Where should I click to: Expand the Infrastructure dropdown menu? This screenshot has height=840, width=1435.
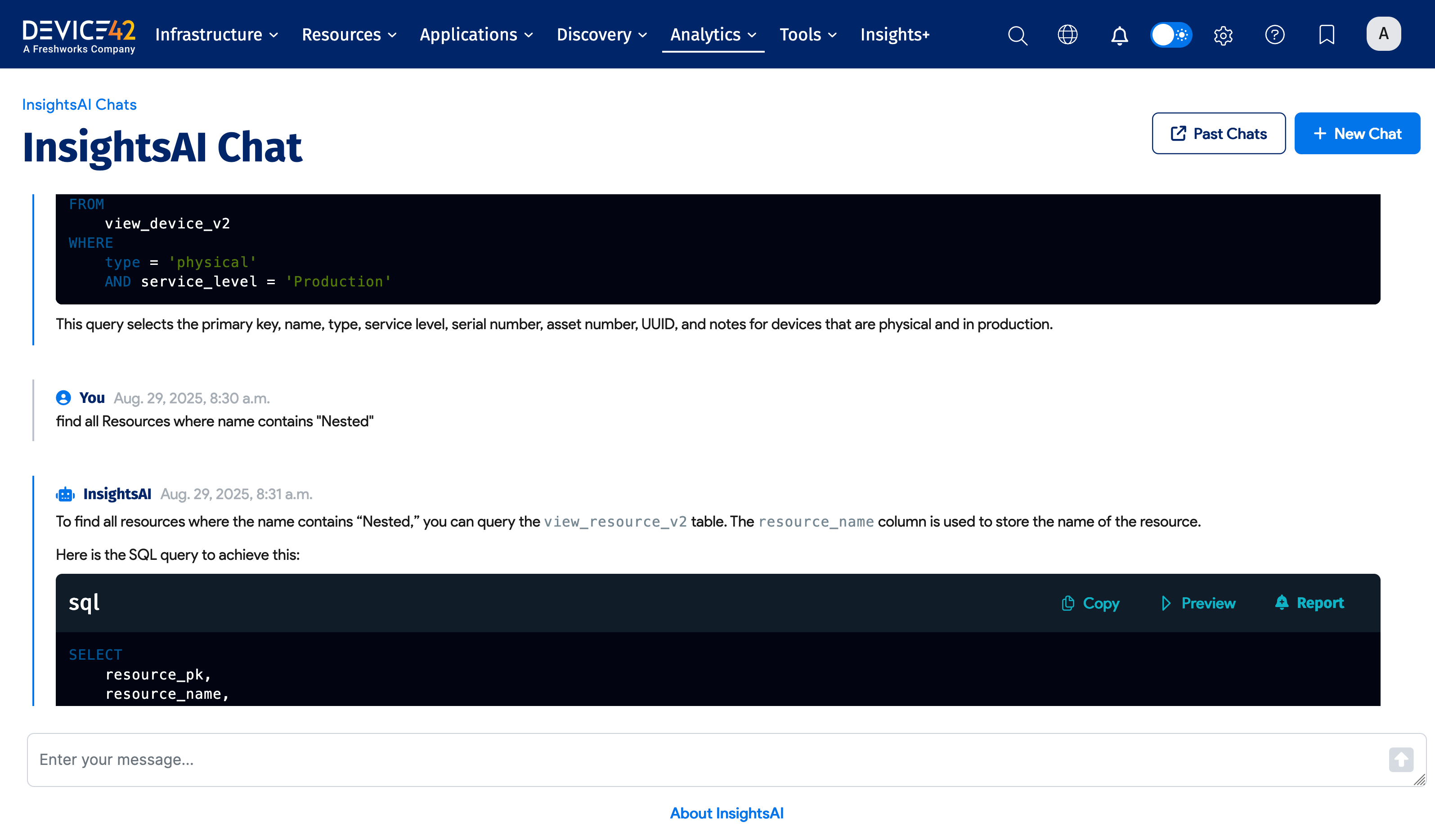pos(216,35)
